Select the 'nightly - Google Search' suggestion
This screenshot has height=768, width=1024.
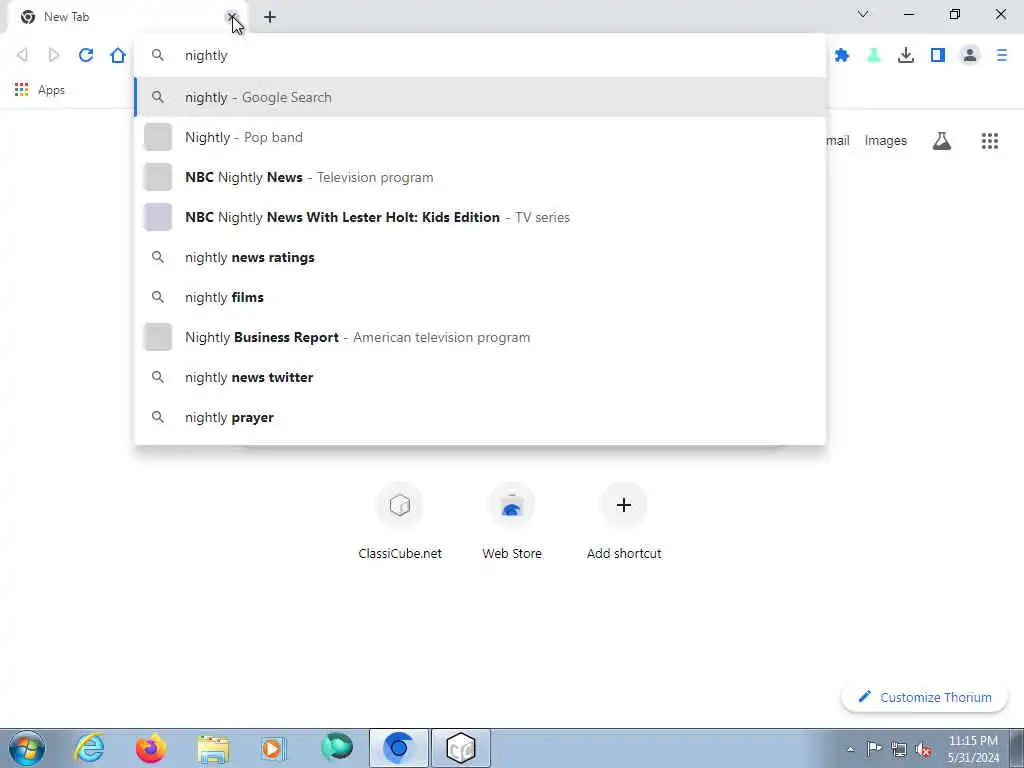click(x=481, y=97)
